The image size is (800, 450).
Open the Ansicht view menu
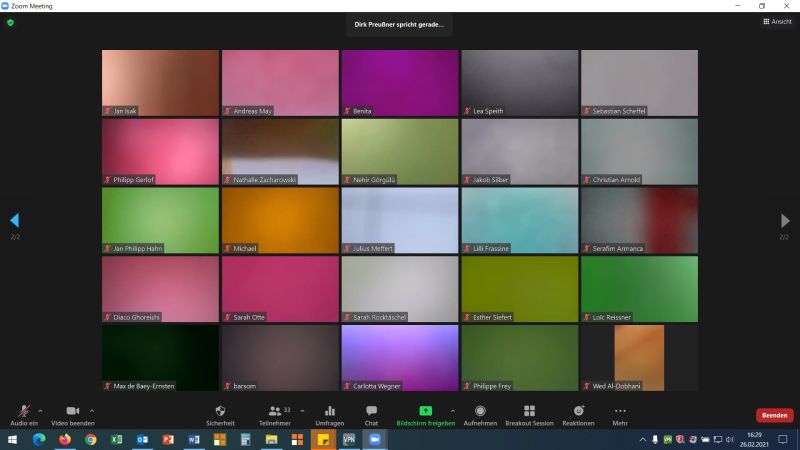pos(776,21)
